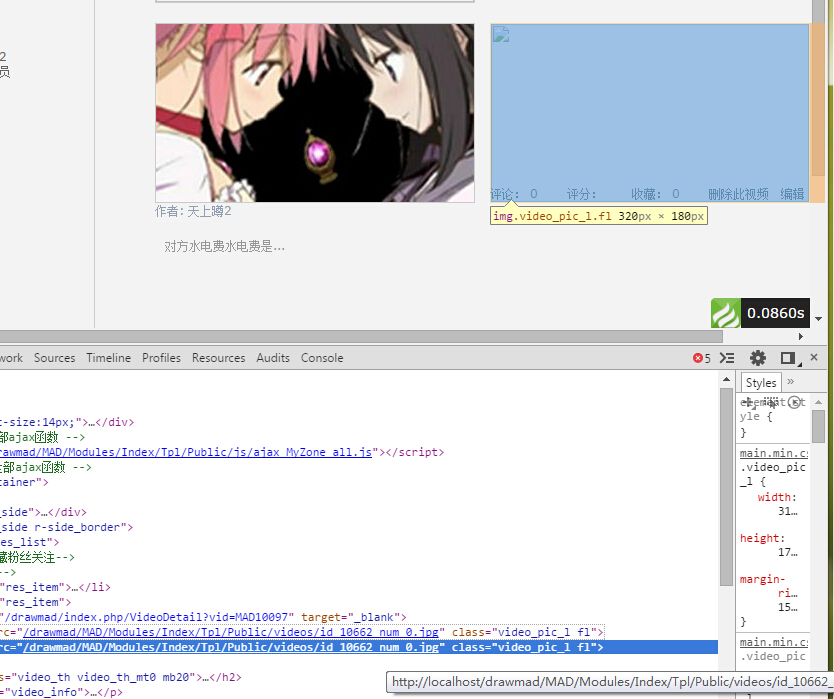834x699 pixels.
Task: Close the DevTools panel
Action: click(x=814, y=357)
